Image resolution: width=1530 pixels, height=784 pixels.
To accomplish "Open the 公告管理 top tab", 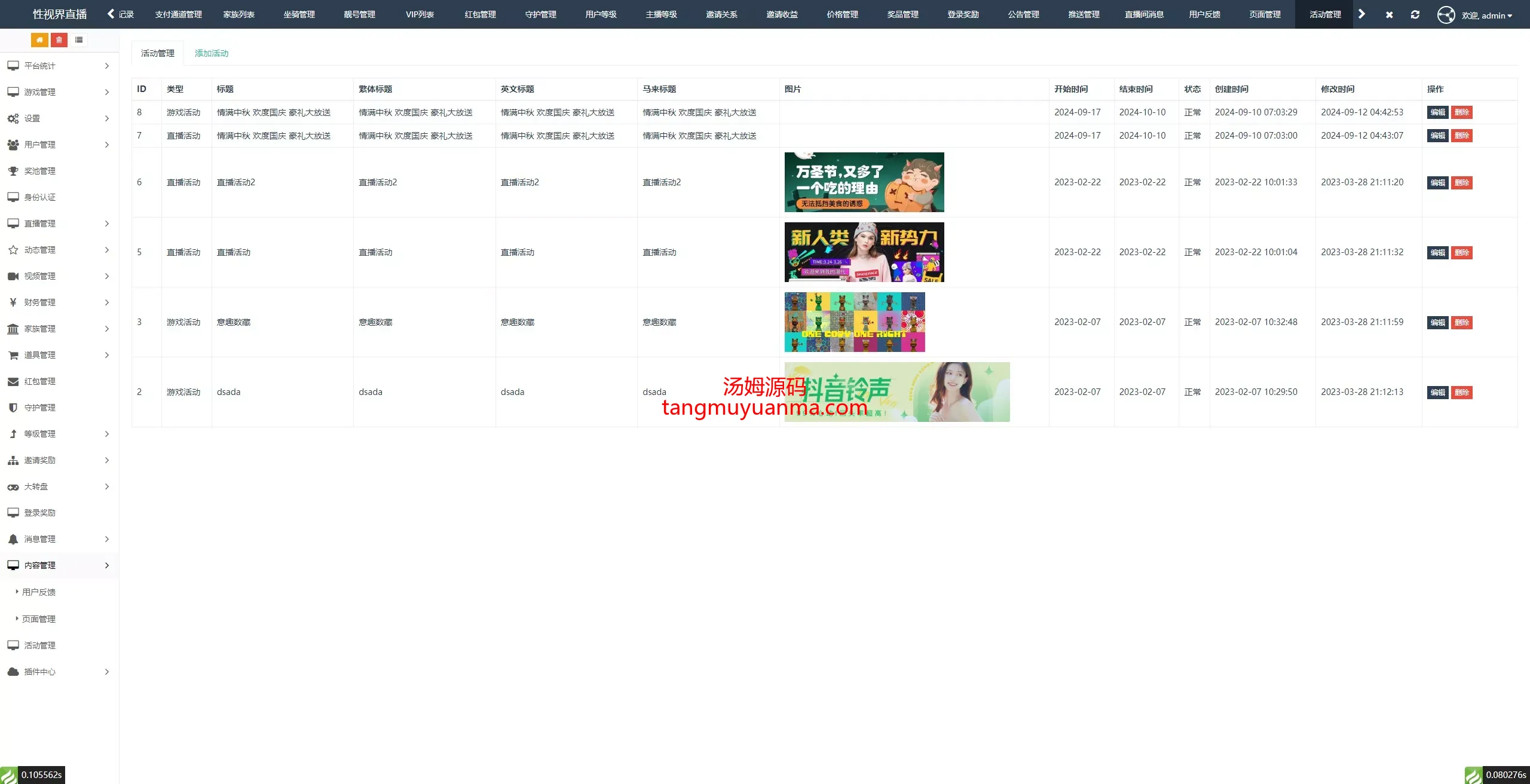I will tap(1023, 14).
